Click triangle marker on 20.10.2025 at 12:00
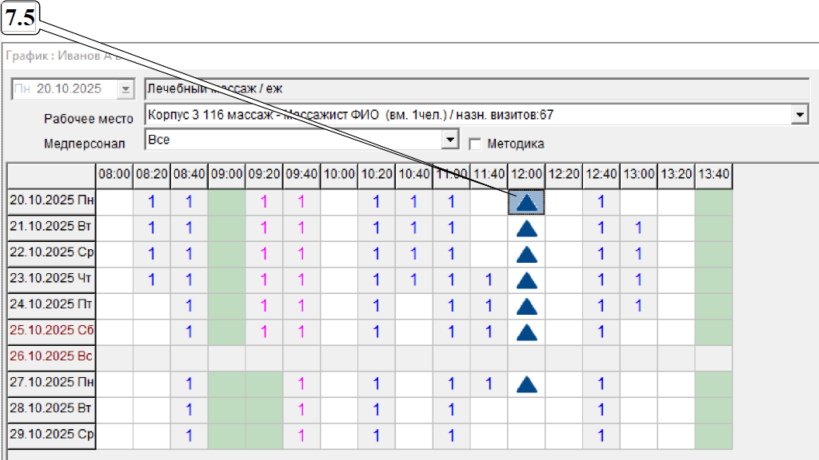This screenshot has height=460, width=819. [x=527, y=202]
